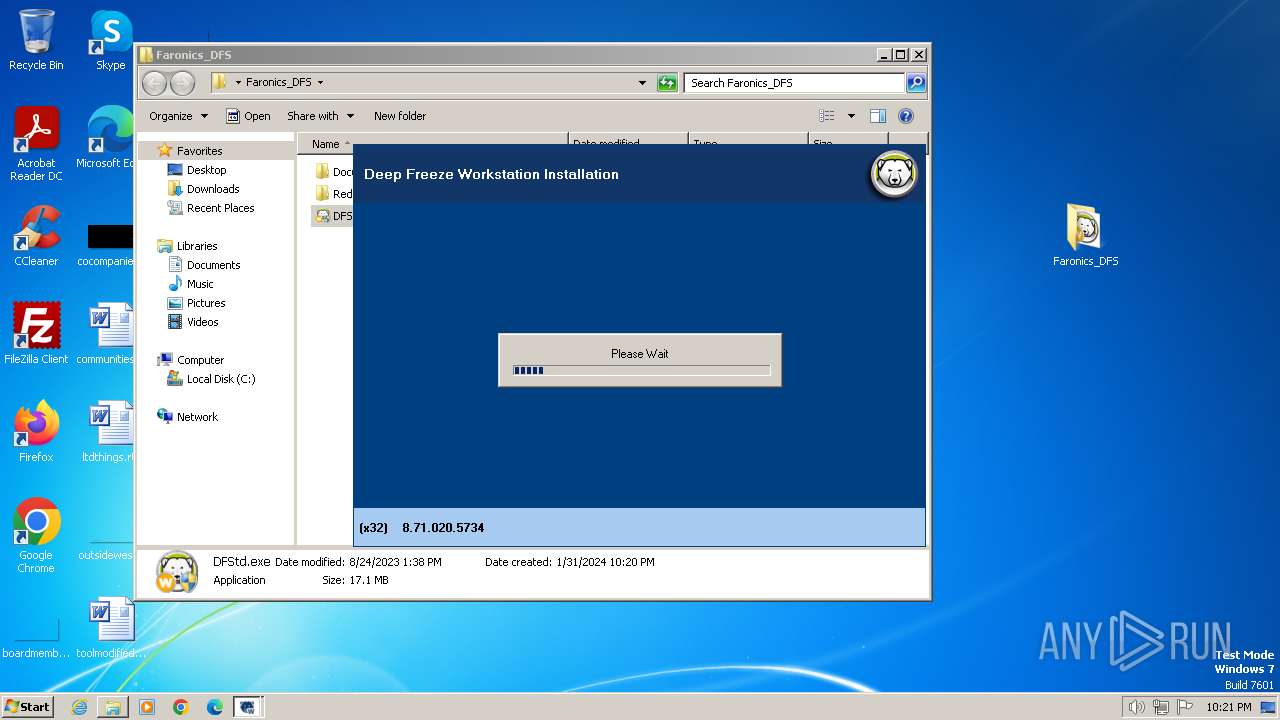Open the Google Chrome desktop shortcut

[x=36, y=536]
